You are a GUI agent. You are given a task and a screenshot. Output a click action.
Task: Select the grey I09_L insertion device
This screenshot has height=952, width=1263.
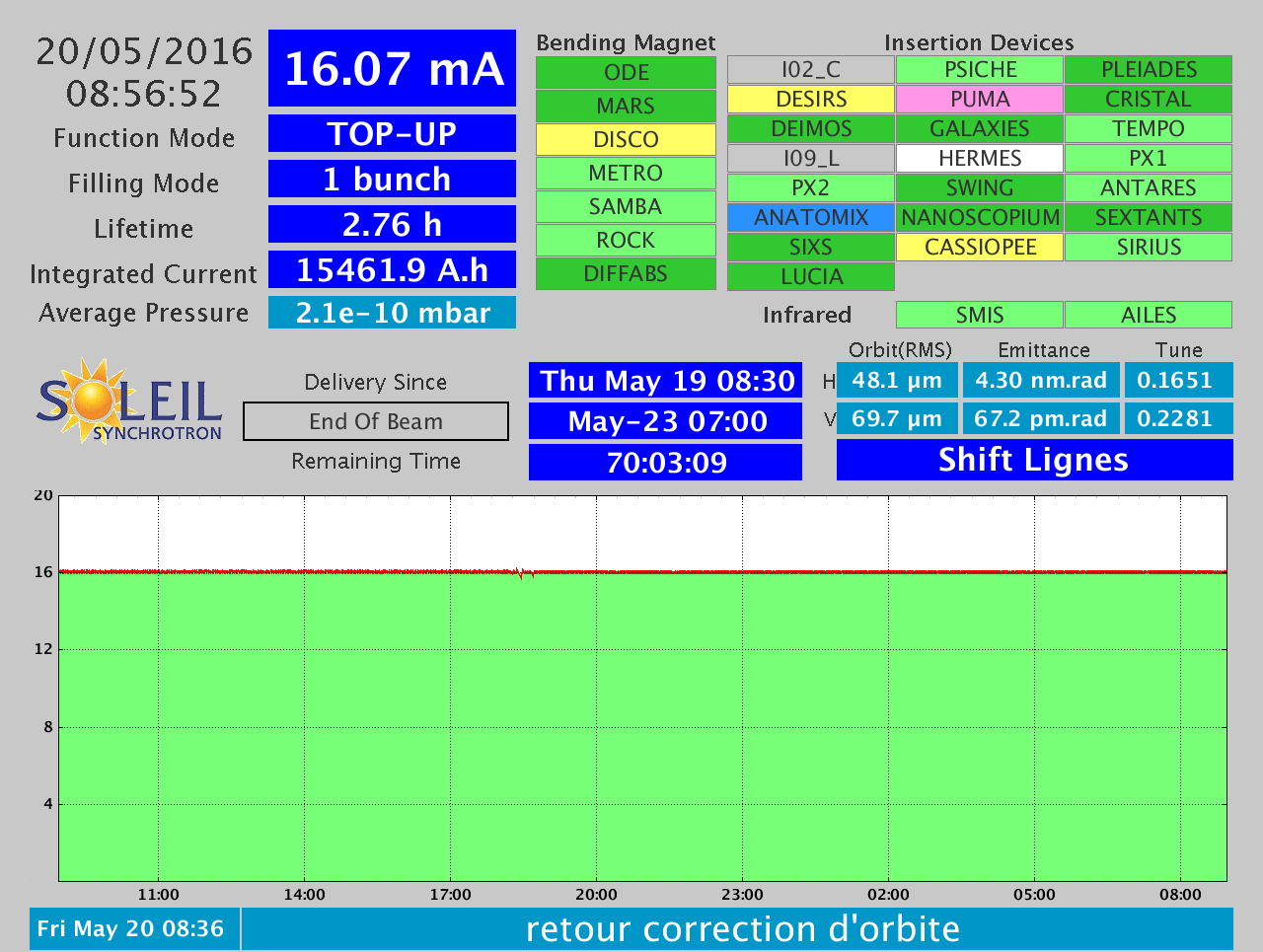pos(811,159)
